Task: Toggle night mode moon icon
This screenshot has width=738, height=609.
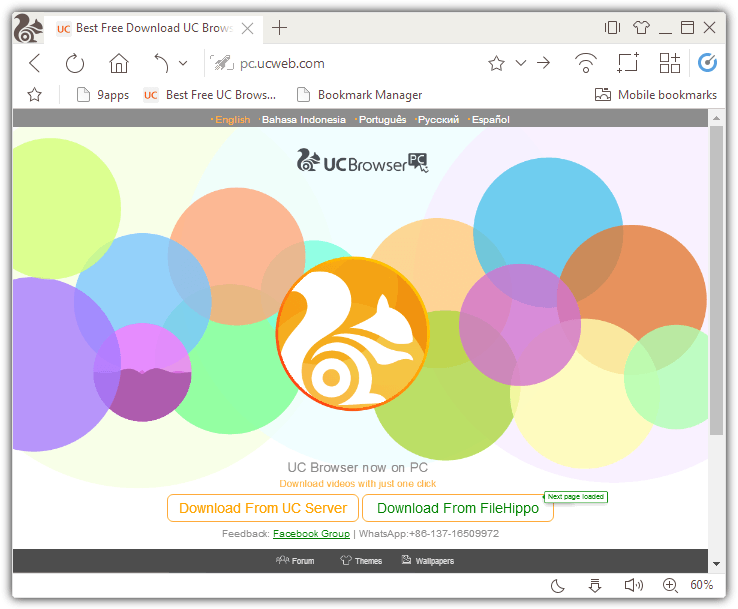Action: pos(558,585)
